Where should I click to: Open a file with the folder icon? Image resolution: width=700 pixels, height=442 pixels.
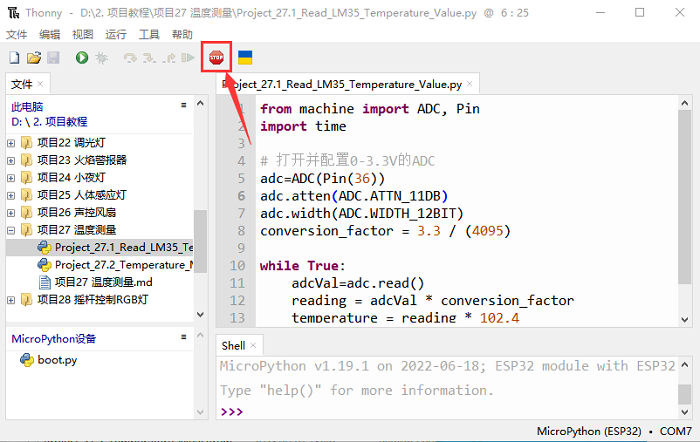tap(34, 59)
